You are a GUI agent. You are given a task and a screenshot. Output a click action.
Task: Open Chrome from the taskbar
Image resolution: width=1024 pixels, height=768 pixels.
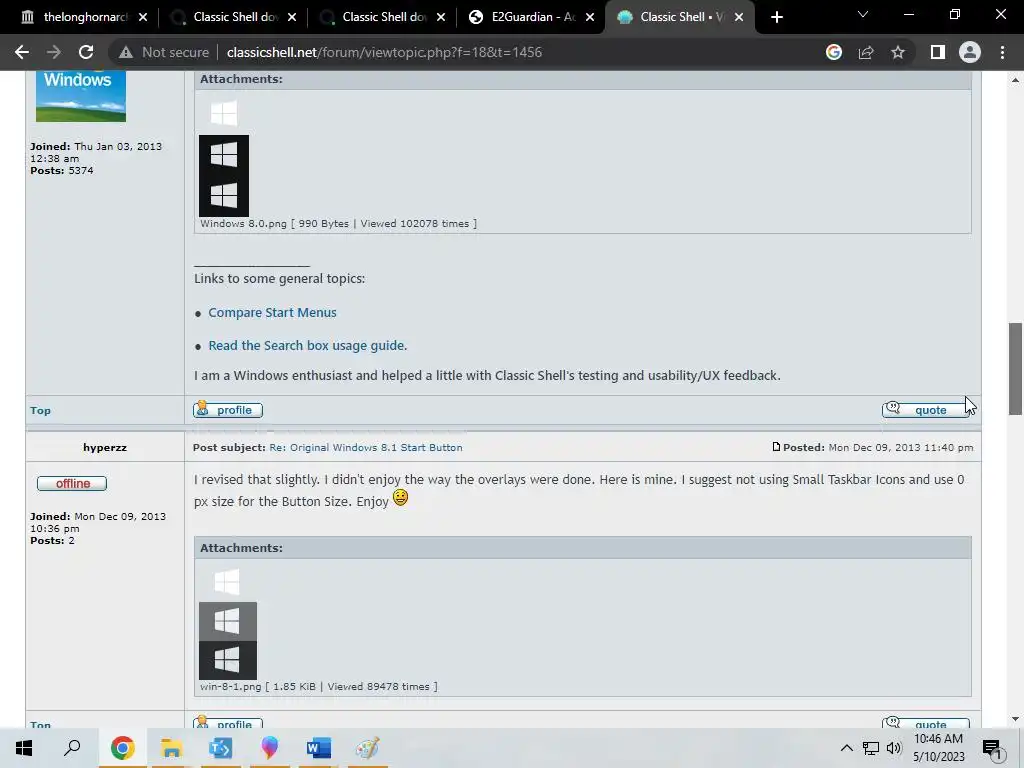(x=123, y=748)
